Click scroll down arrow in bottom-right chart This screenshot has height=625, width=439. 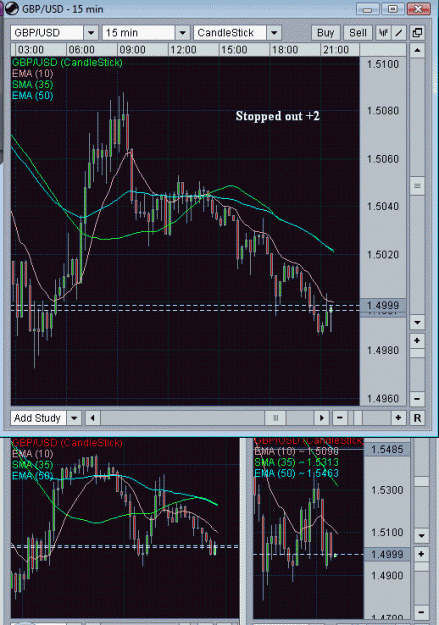pos(422,536)
